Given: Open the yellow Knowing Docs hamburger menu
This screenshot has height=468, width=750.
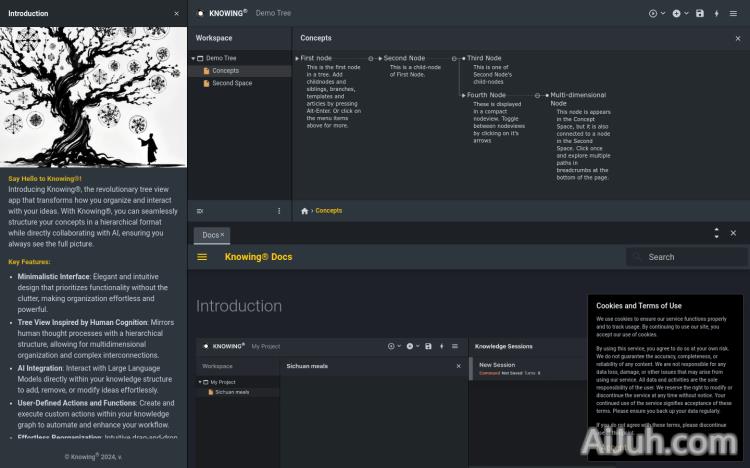Looking at the screenshot, I should coord(202,257).
